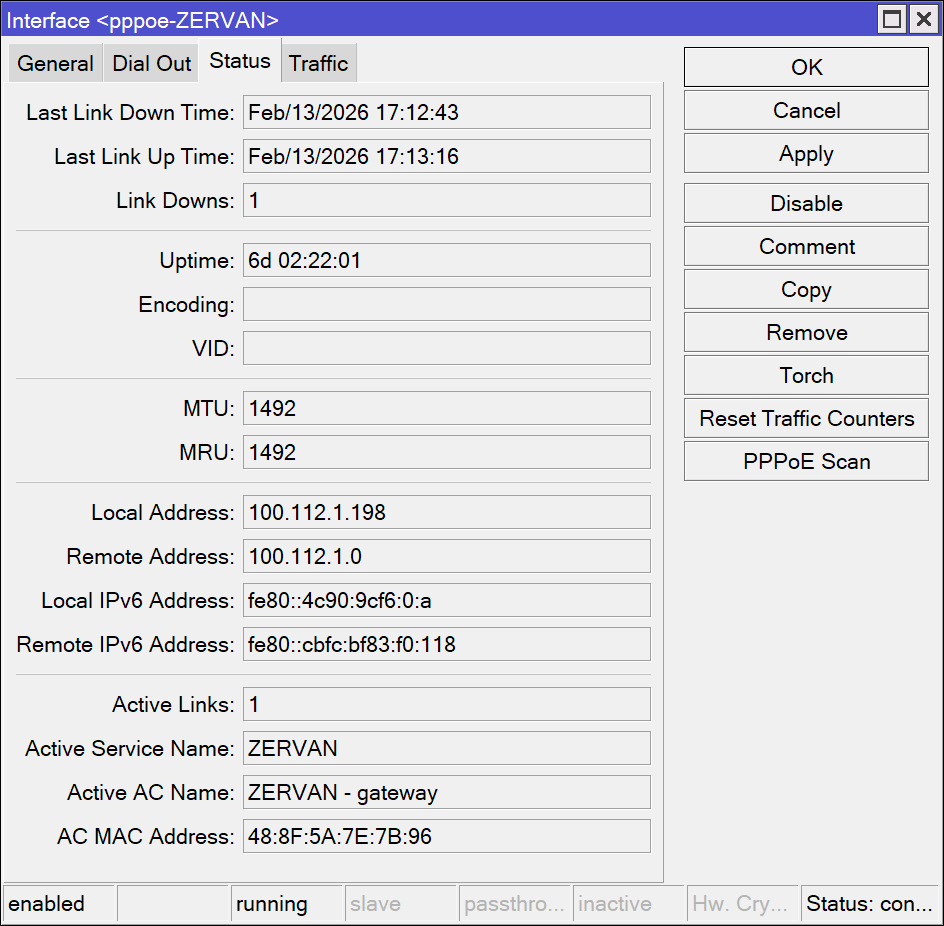Select the Uptime value field
The image size is (944, 926).
click(x=446, y=260)
